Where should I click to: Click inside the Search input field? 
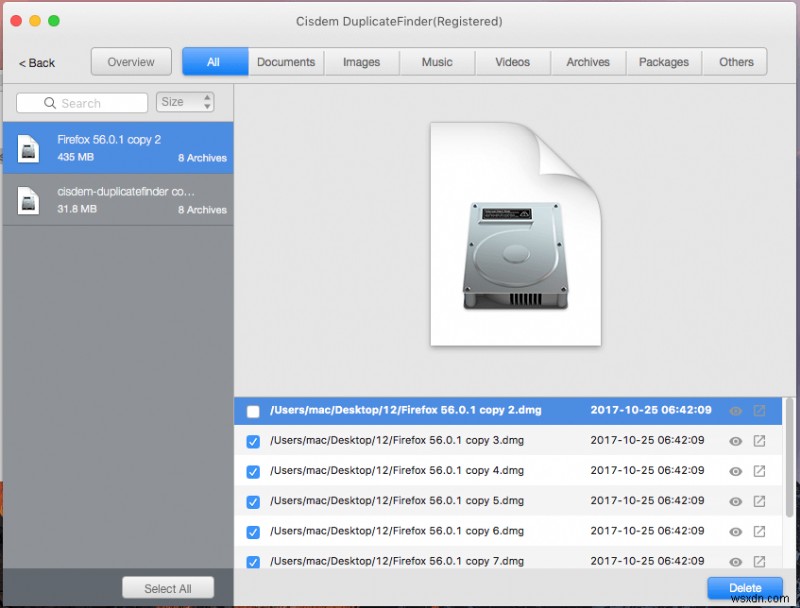(95, 103)
